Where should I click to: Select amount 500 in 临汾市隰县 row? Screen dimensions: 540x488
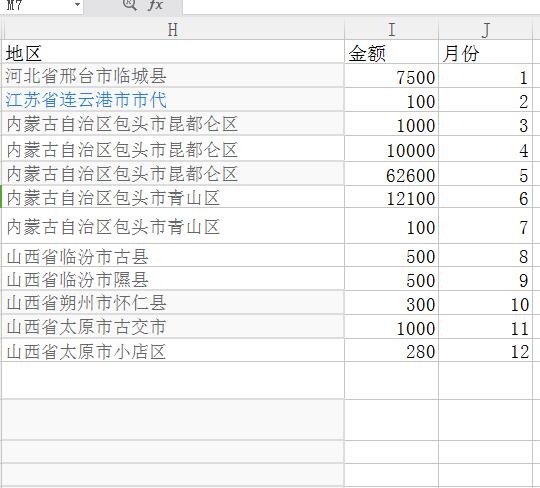pyautogui.click(x=392, y=279)
